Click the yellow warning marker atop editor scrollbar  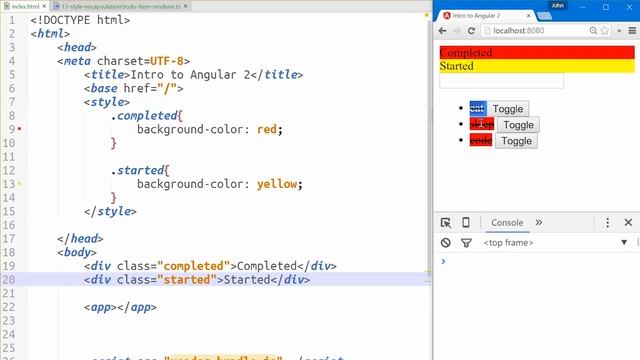pyautogui.click(x=427, y=15)
